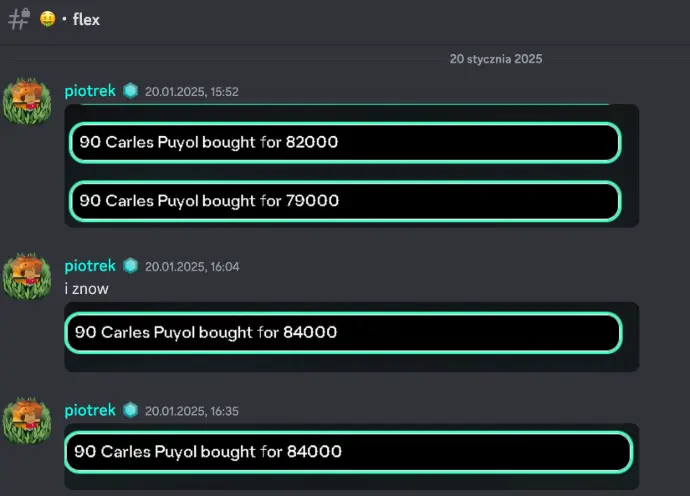The height and width of the screenshot is (496, 690).
Task: Click piotrek username on 15:52 message
Action: (x=90, y=91)
